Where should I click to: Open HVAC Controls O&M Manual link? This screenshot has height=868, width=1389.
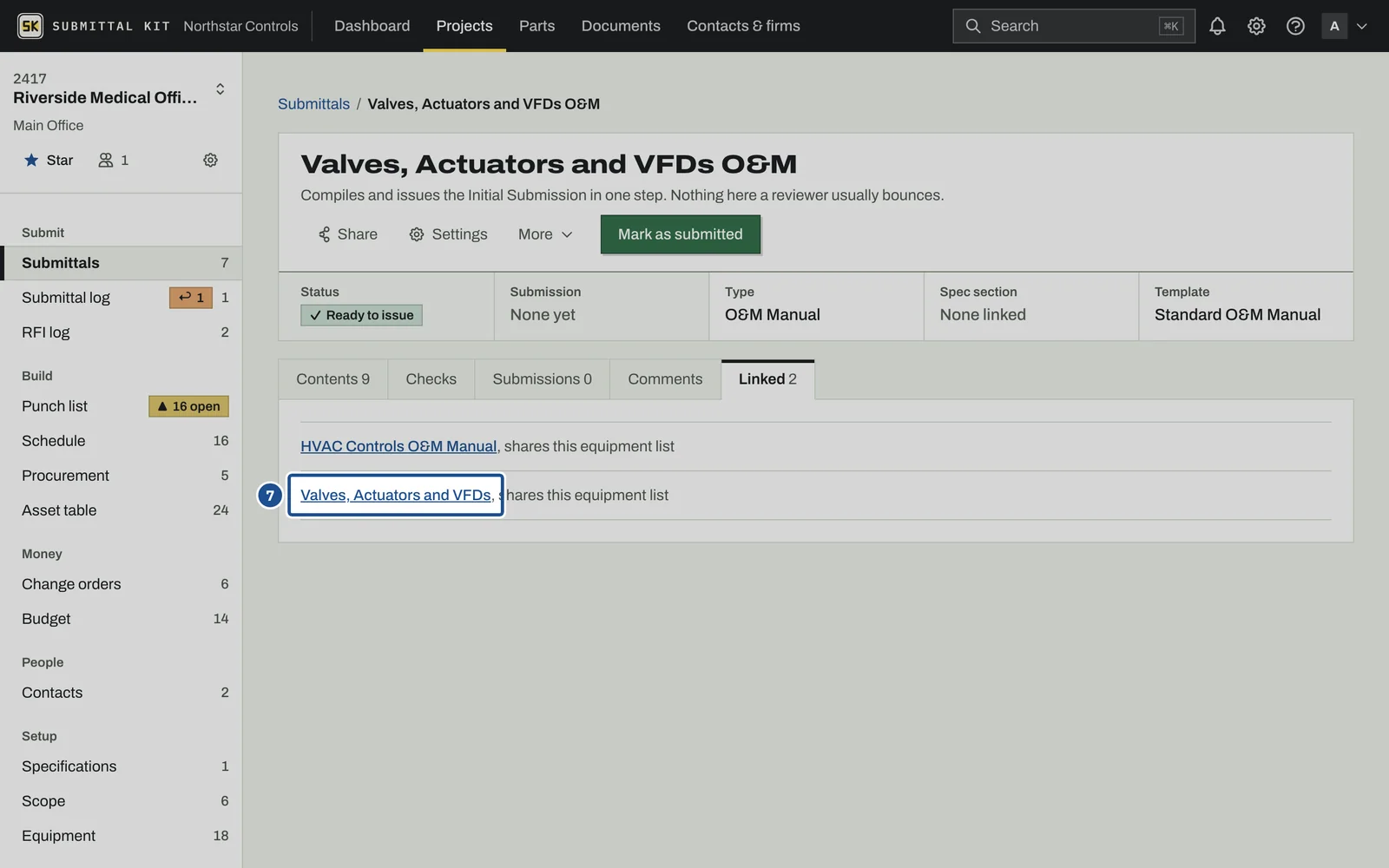[x=398, y=446]
